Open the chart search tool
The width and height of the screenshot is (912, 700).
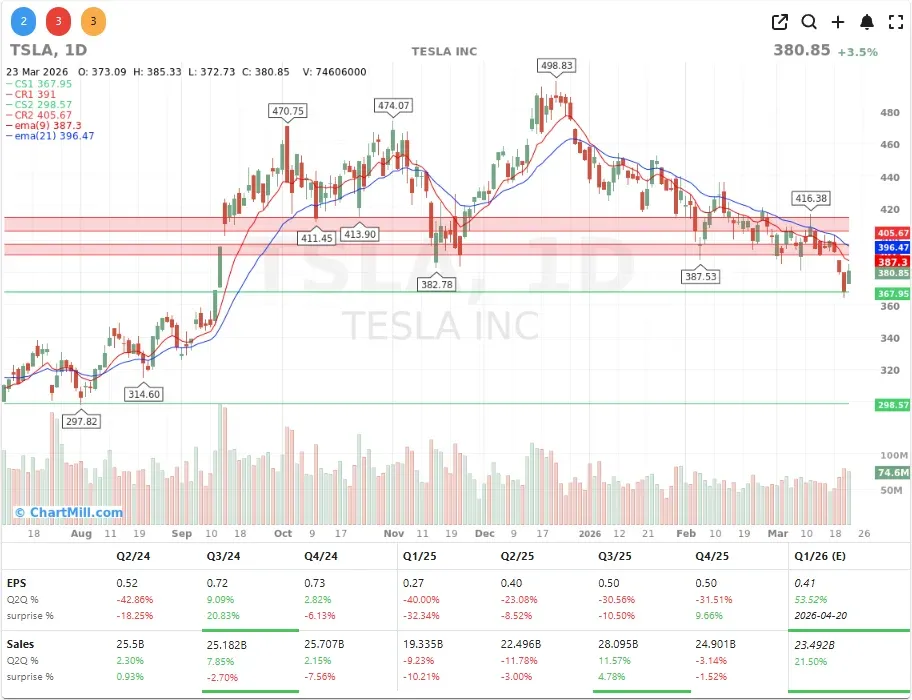coord(809,21)
